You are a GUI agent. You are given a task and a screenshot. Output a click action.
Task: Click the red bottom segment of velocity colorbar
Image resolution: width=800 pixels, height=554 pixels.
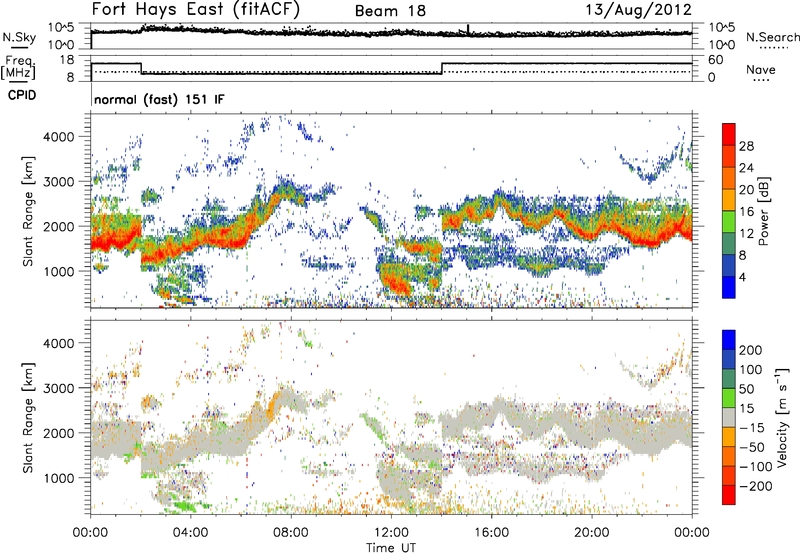click(729, 495)
